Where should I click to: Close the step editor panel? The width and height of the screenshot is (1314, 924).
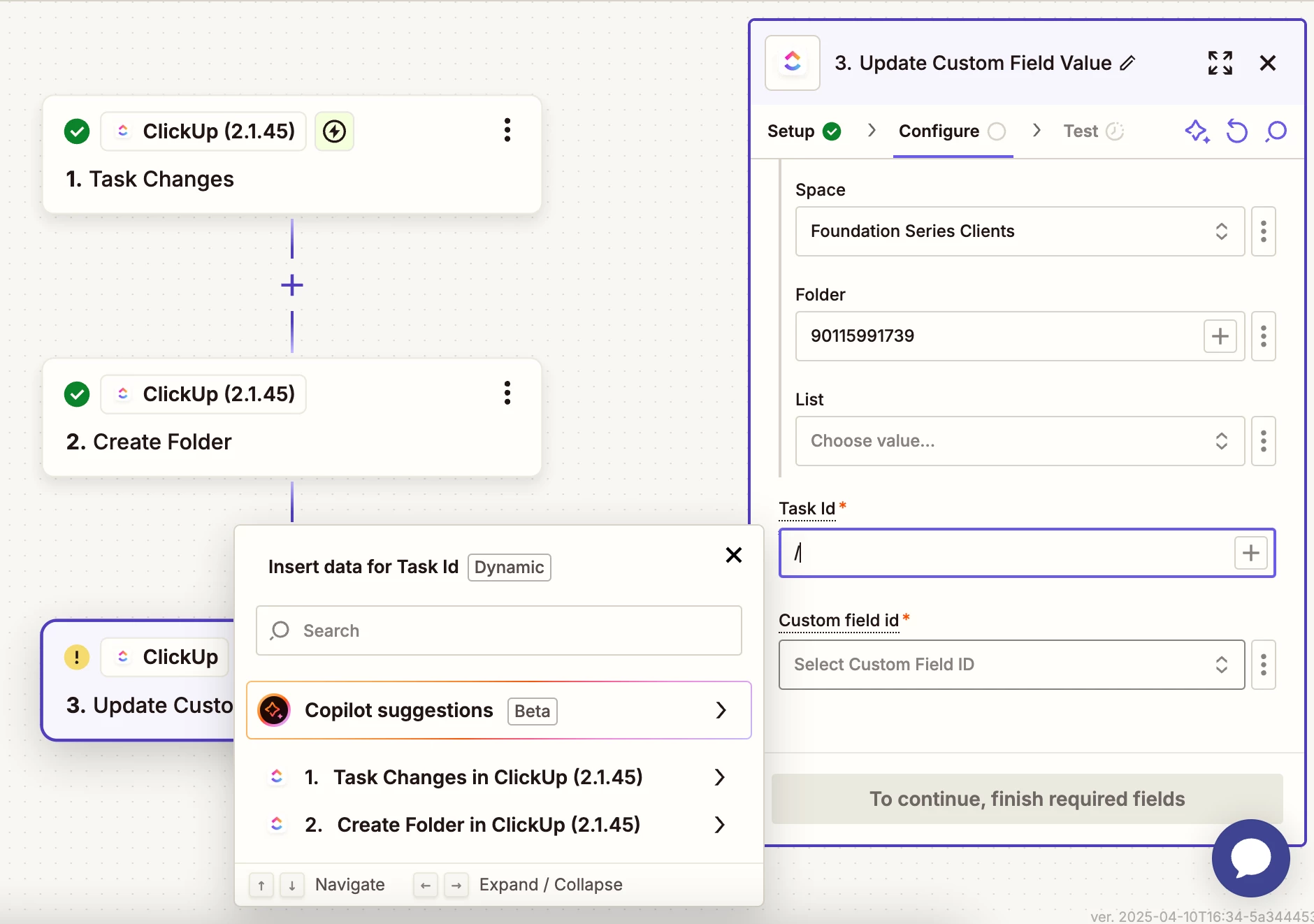[1268, 63]
